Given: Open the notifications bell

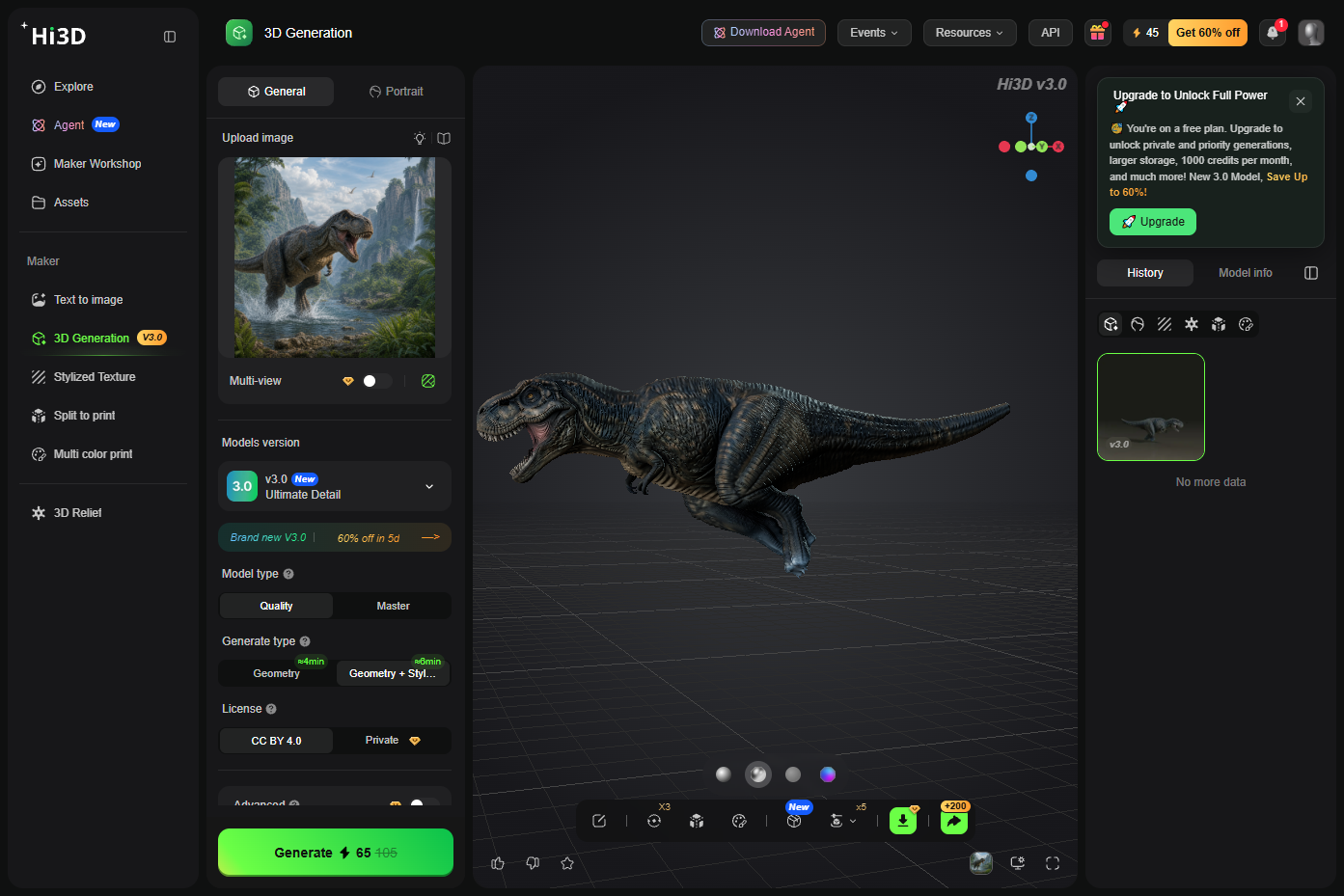Looking at the screenshot, I should click(1273, 33).
